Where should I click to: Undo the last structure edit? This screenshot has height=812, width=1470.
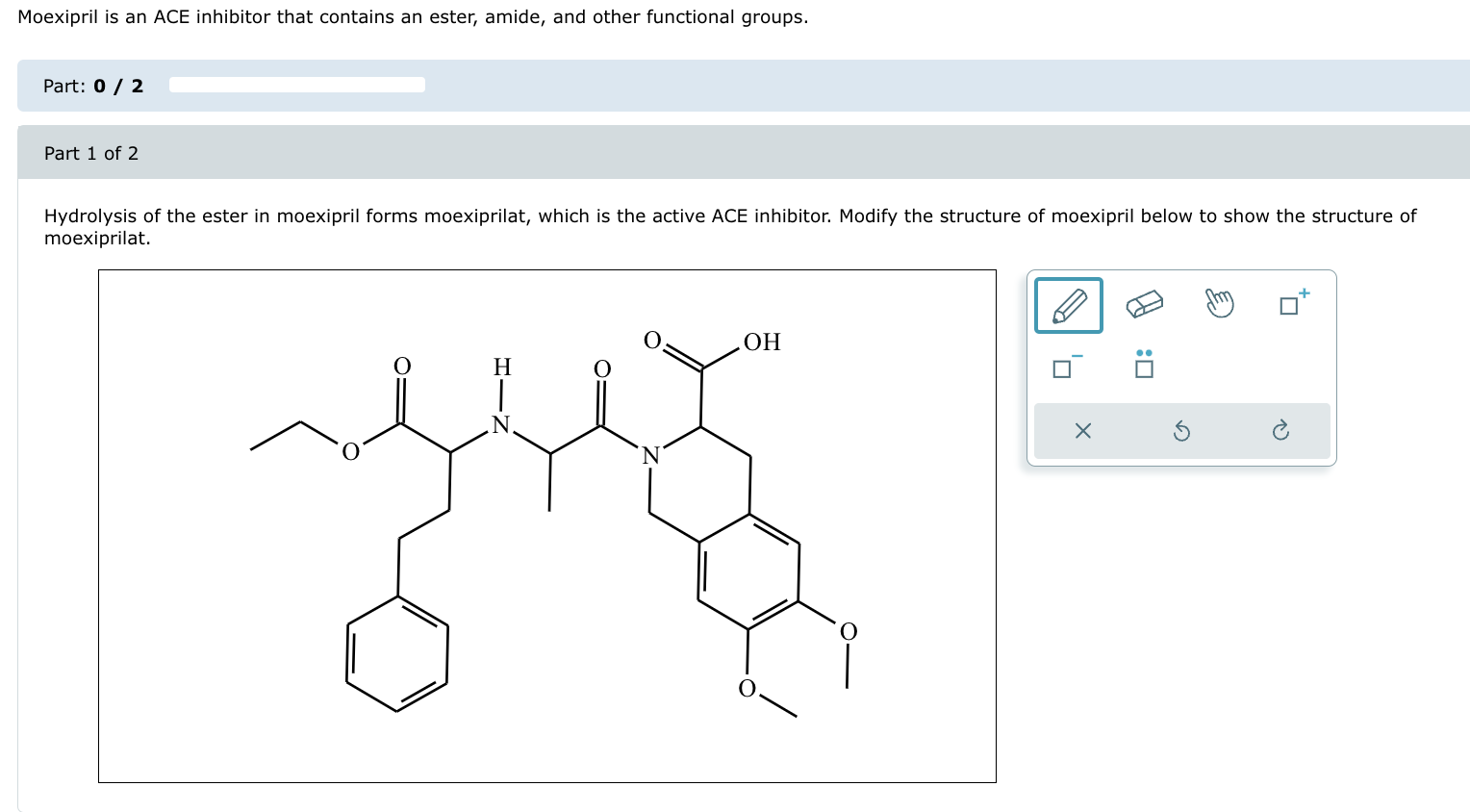(x=1181, y=431)
